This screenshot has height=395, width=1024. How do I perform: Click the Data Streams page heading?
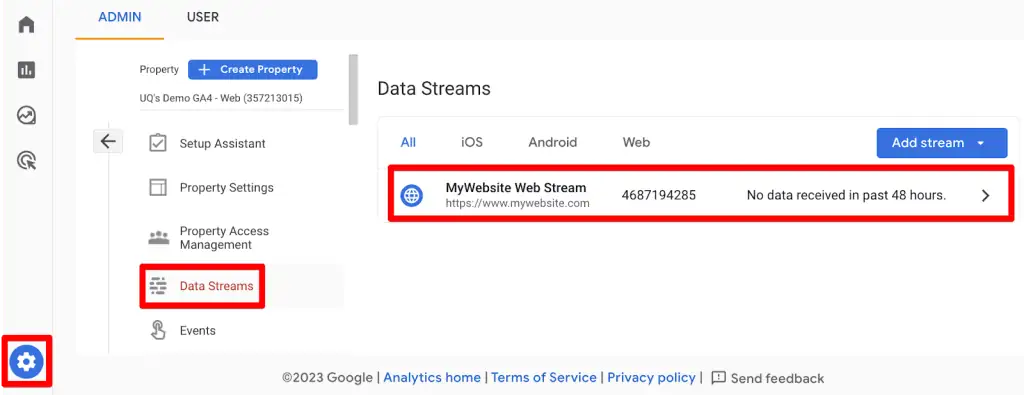click(x=434, y=89)
